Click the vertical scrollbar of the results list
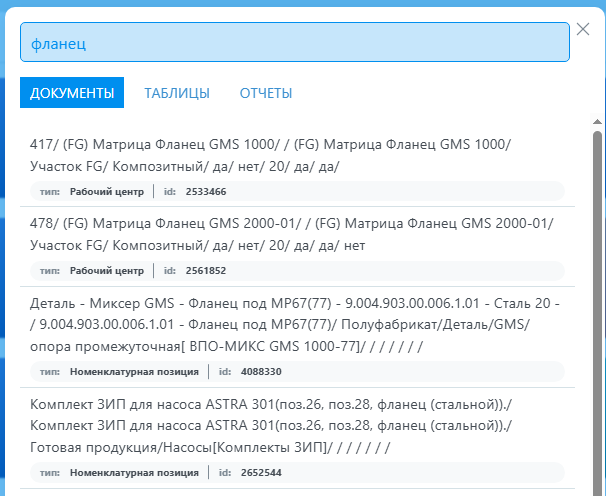This screenshot has height=496, width=606. pyautogui.click(x=597, y=300)
